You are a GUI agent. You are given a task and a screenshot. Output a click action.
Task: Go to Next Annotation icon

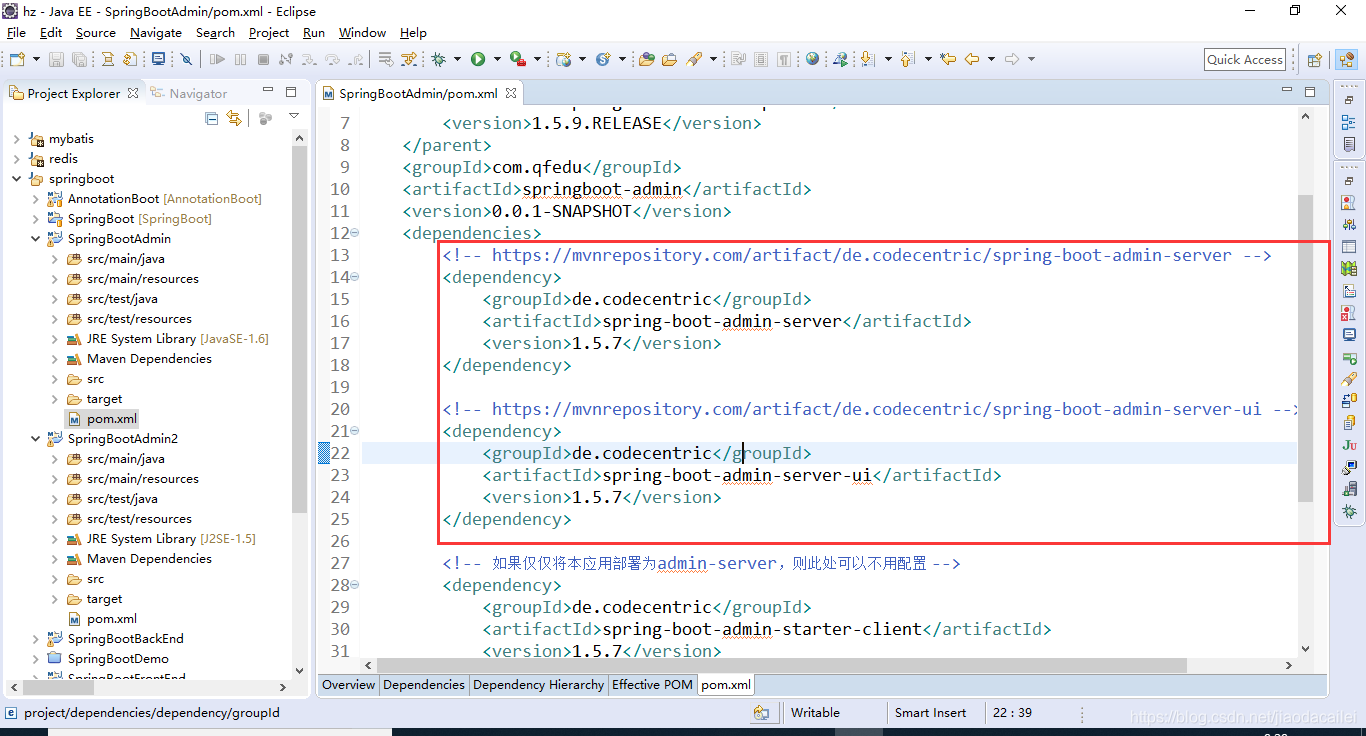tap(868, 59)
